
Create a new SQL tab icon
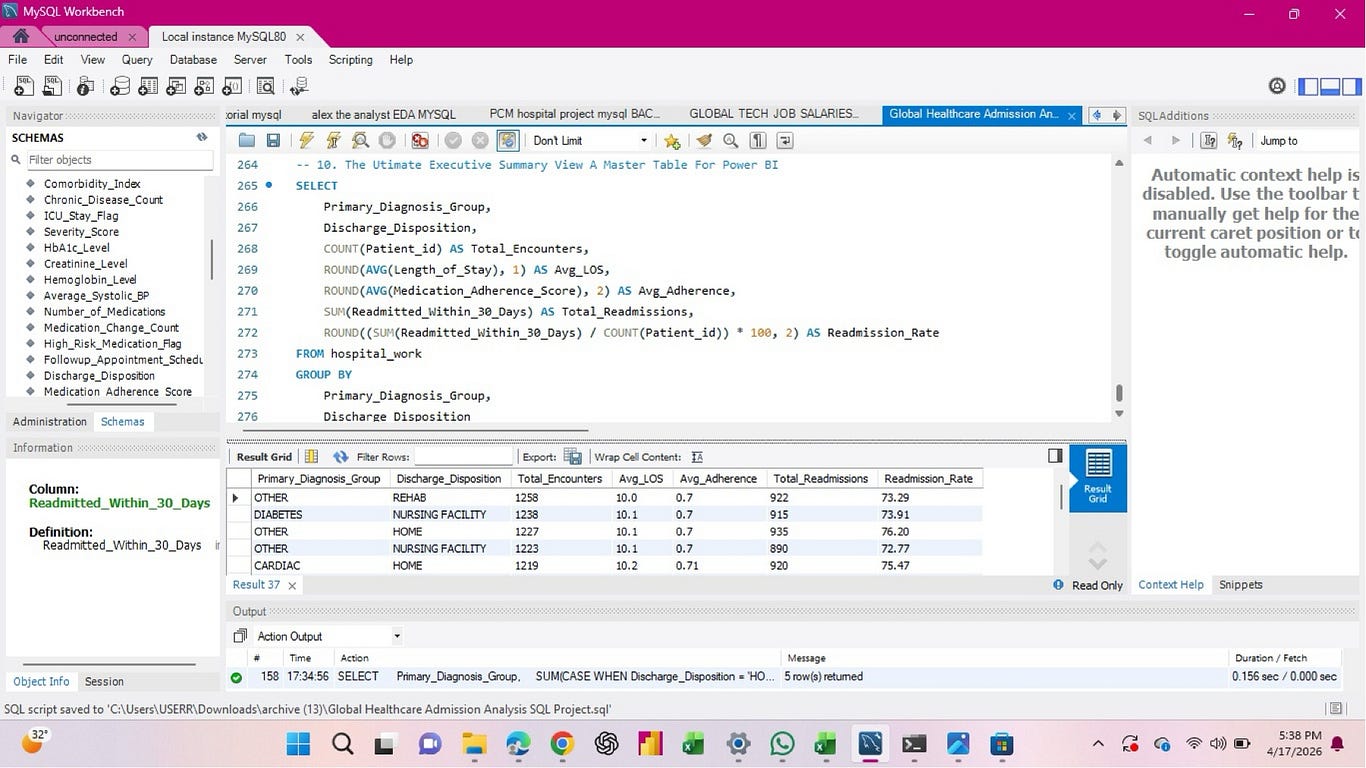pos(24,86)
